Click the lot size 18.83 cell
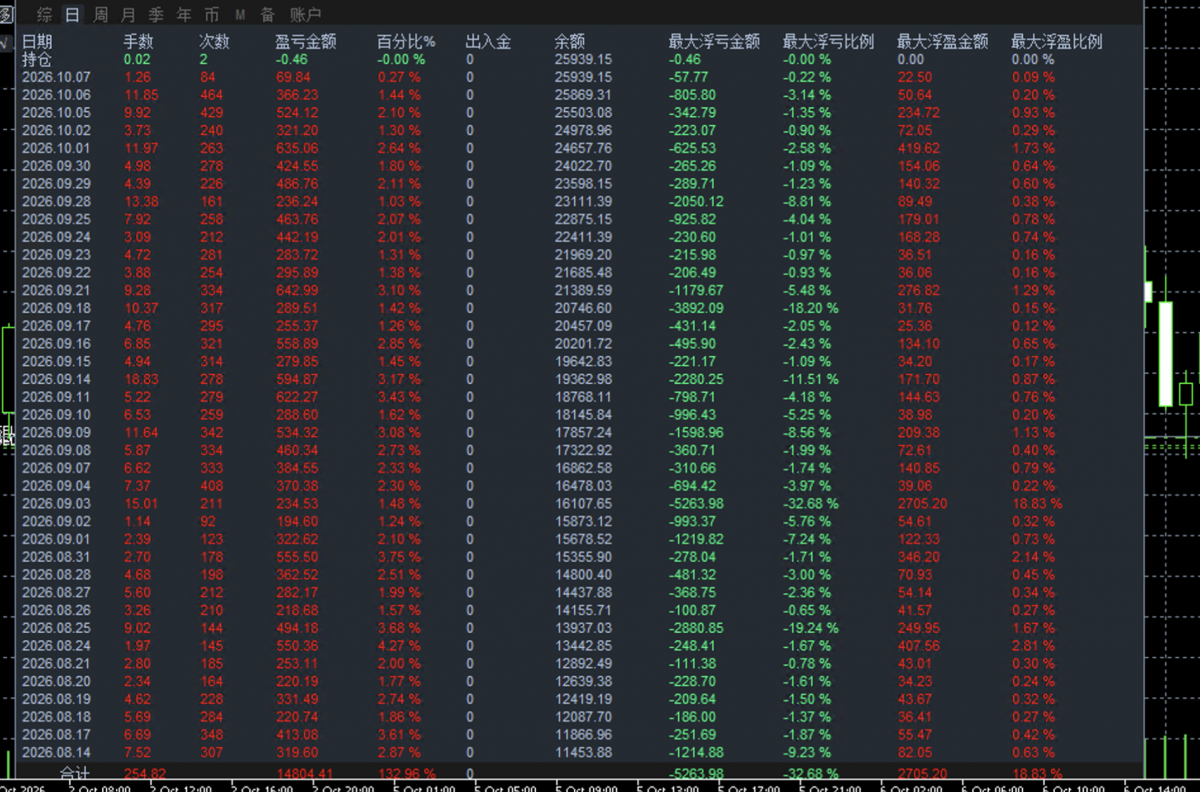The image size is (1200, 792). tap(141, 379)
